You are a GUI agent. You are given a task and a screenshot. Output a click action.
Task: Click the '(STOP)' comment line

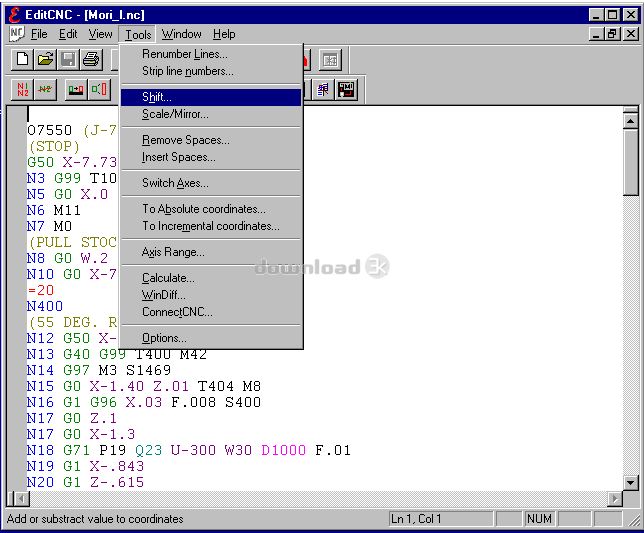pos(53,147)
